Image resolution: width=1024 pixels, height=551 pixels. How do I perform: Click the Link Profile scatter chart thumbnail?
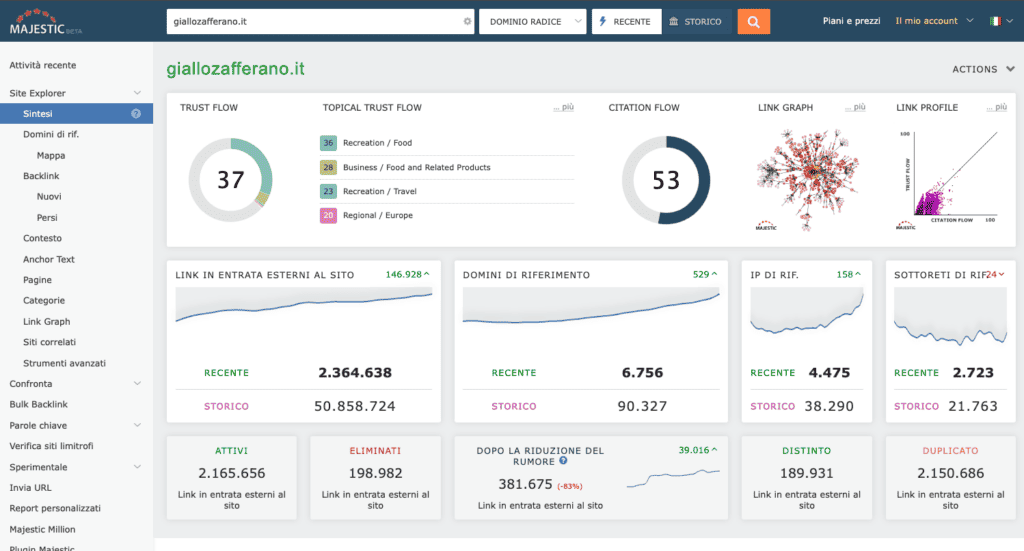(949, 180)
